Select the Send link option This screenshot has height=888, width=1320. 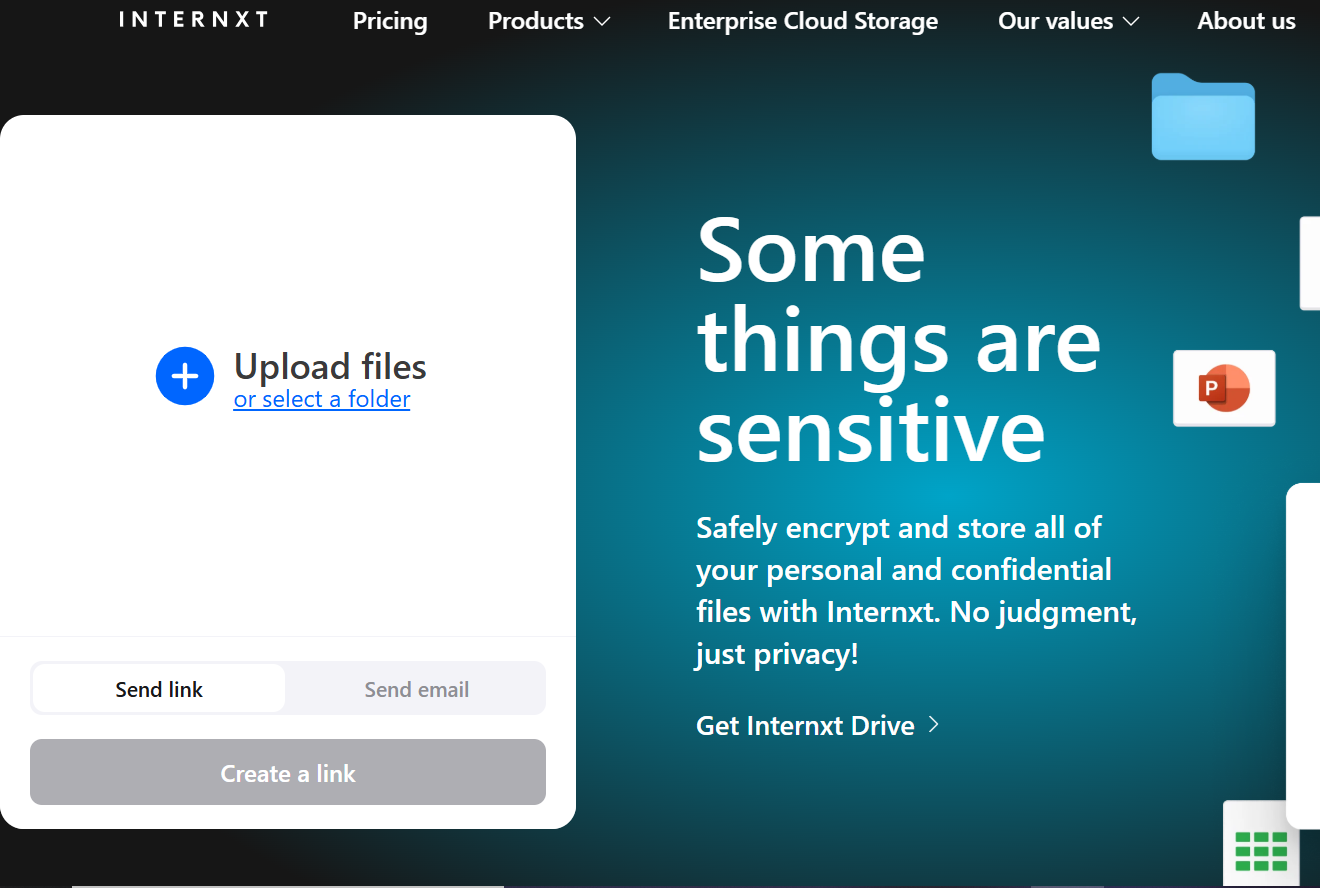click(159, 689)
